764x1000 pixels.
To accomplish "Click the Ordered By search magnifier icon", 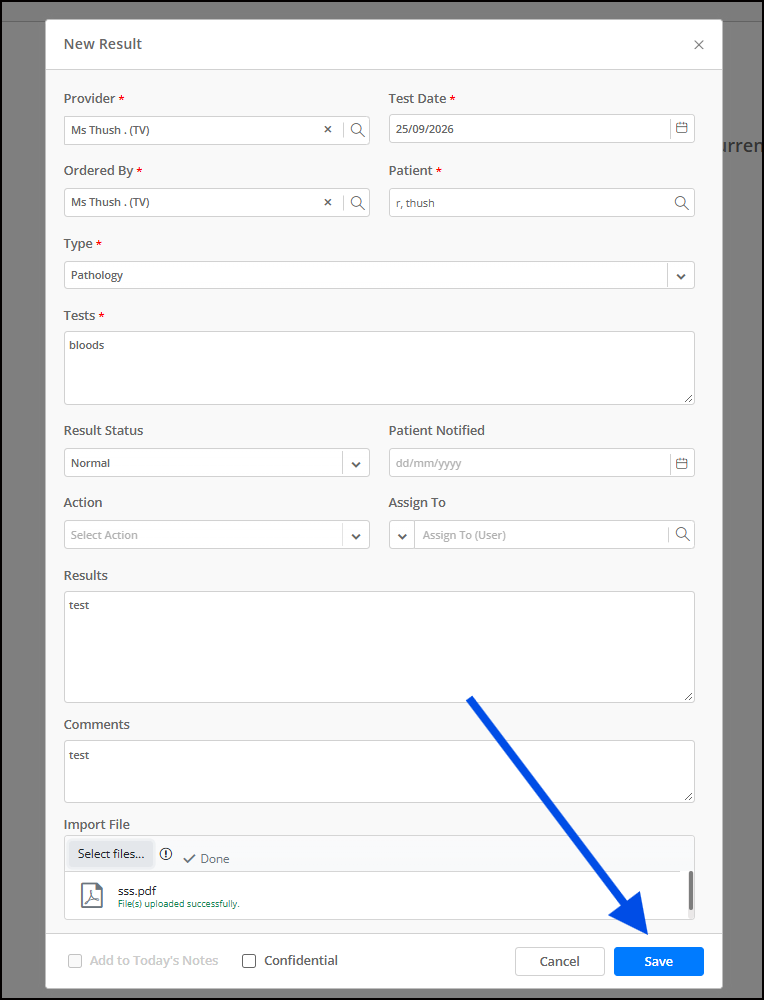I will pyautogui.click(x=358, y=203).
